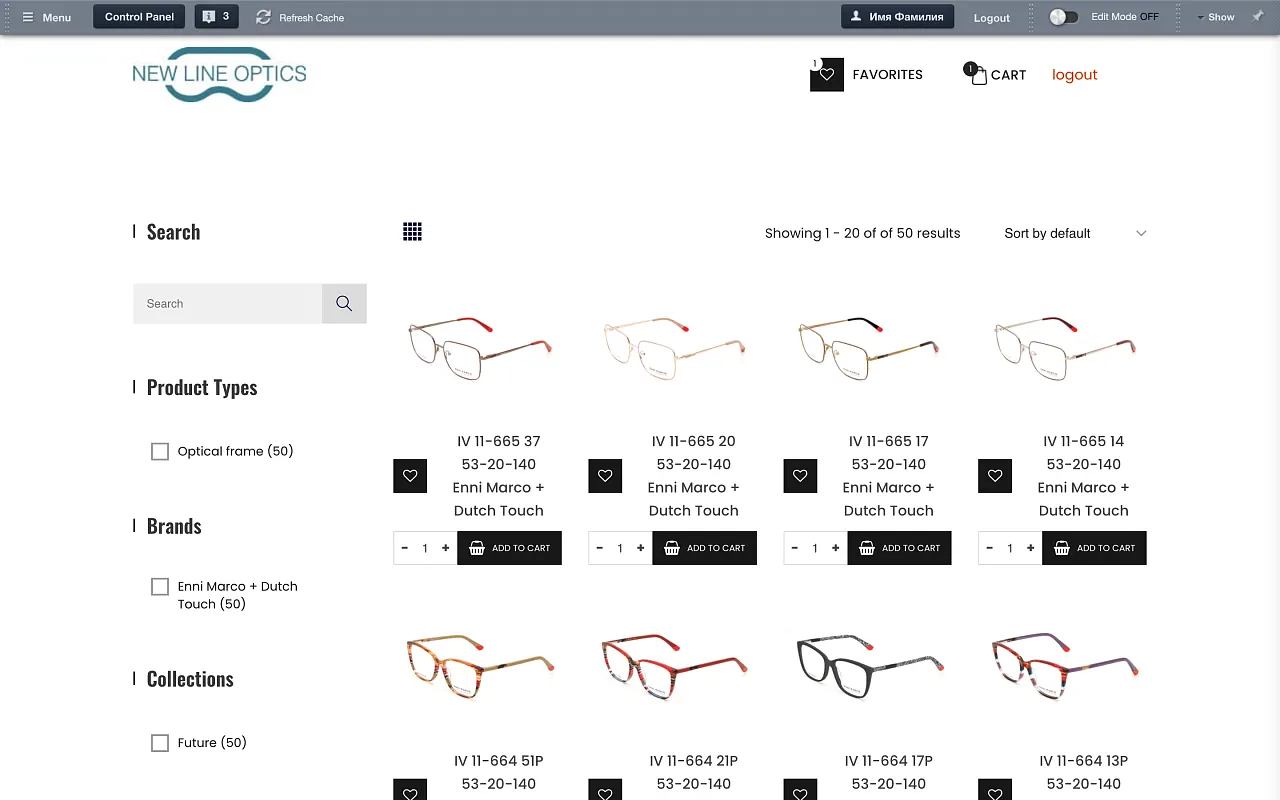Add IV 11-665 20 to cart

click(x=704, y=548)
